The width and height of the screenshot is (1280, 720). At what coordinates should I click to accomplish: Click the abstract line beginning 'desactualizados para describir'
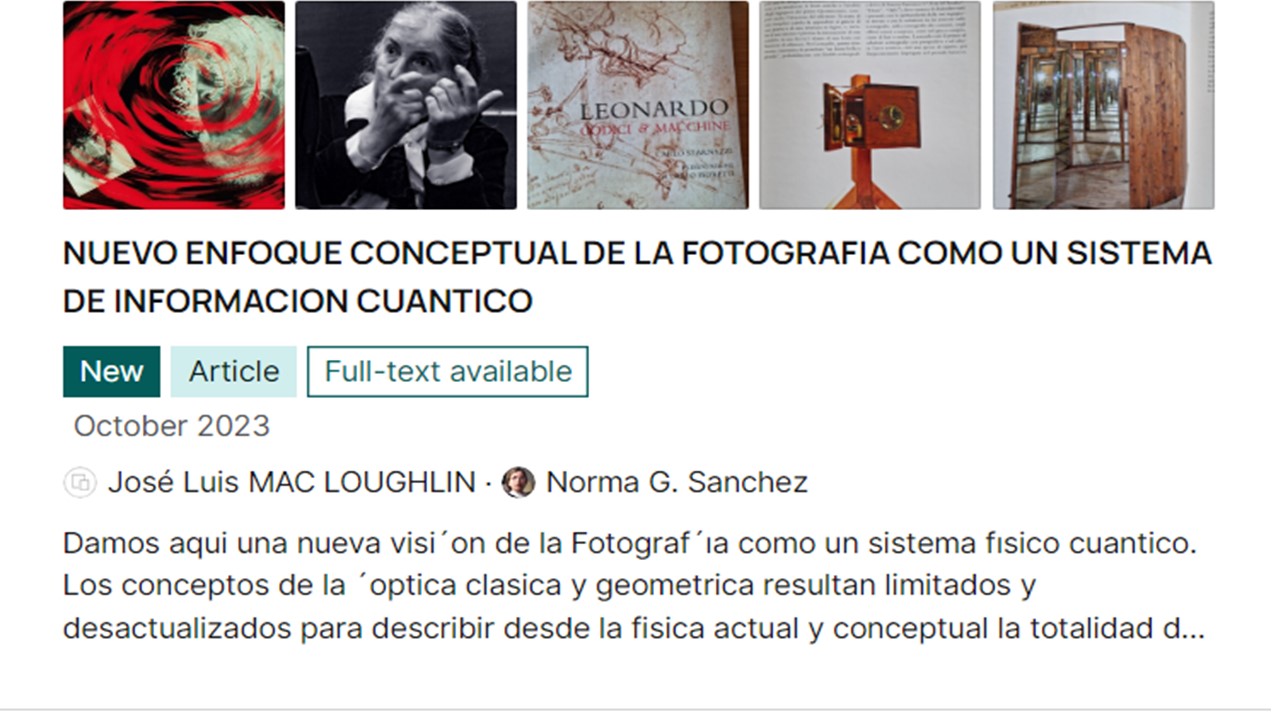634,628
